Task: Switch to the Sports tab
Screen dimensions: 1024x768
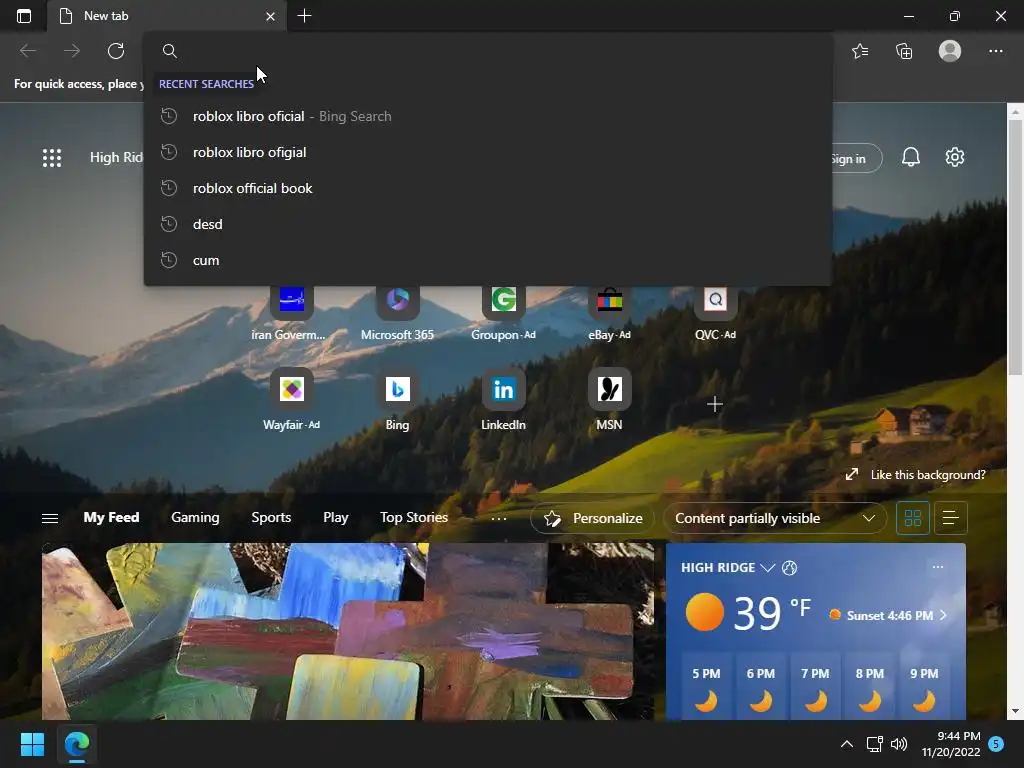Action: 271,517
